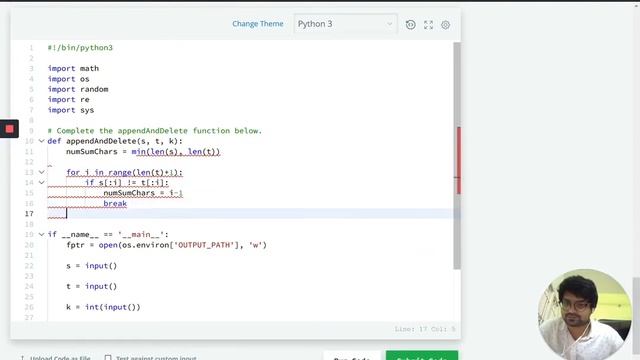640x360 pixels.
Task: Click the 'break' statement on line 16
Action: point(115,203)
